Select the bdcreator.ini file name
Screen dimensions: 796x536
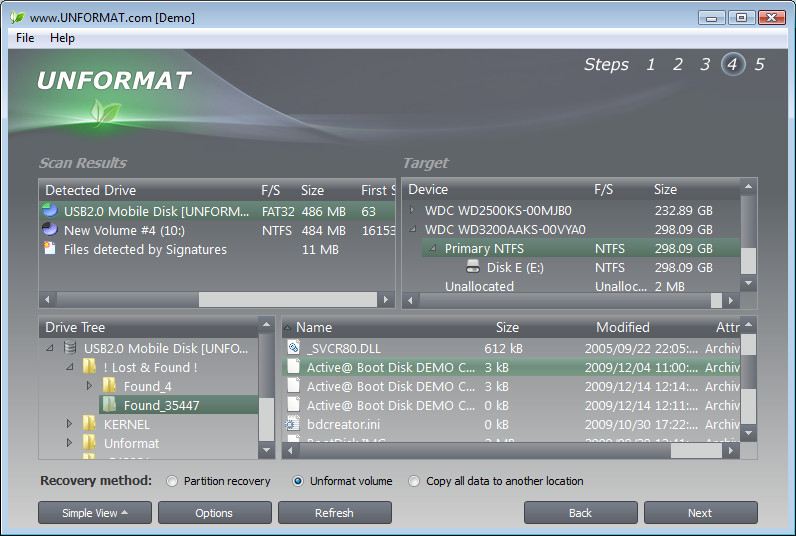(x=343, y=424)
